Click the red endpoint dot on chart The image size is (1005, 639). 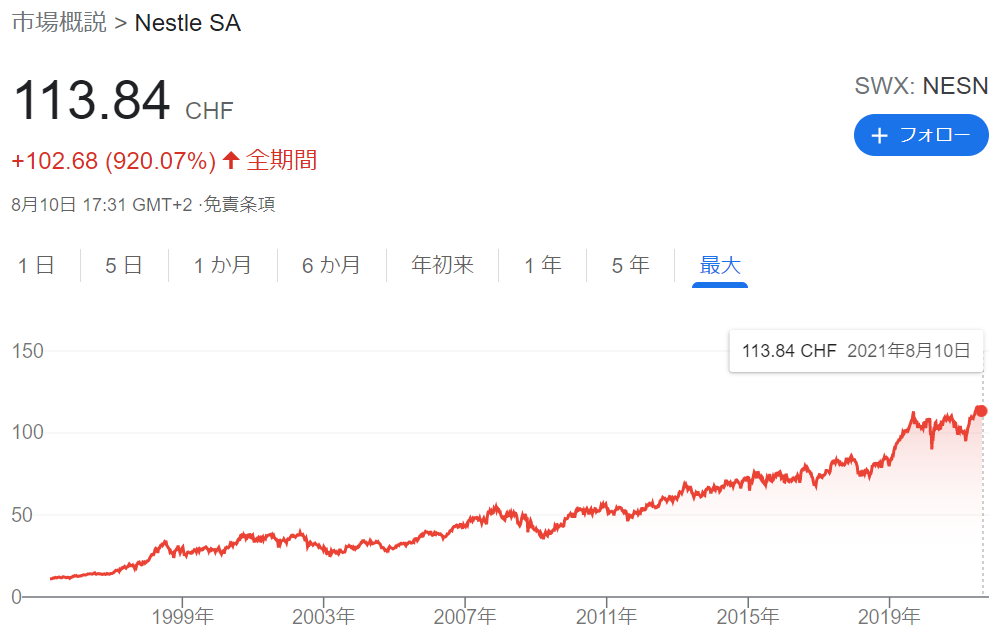(x=981, y=411)
